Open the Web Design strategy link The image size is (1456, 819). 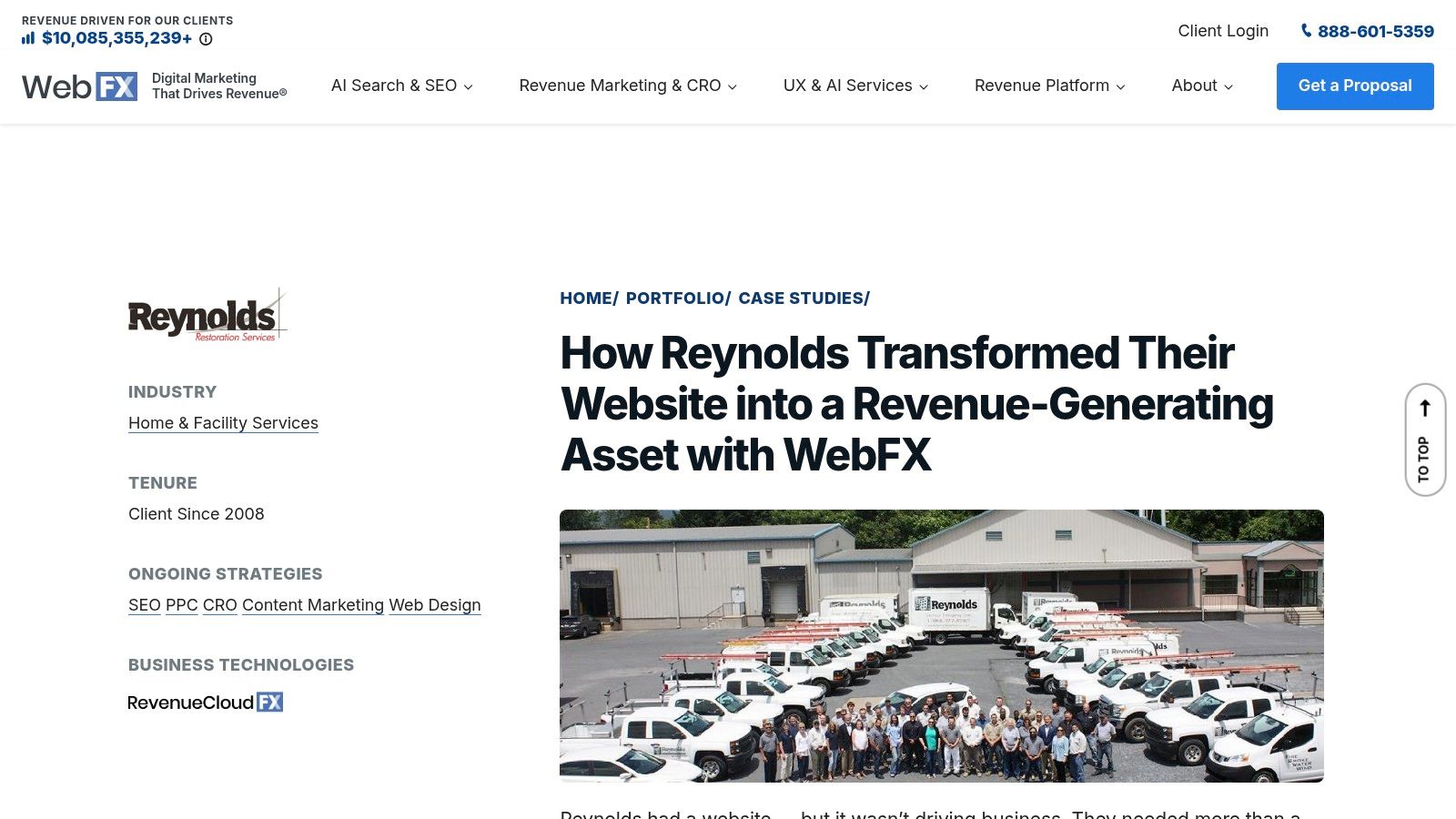(x=435, y=605)
